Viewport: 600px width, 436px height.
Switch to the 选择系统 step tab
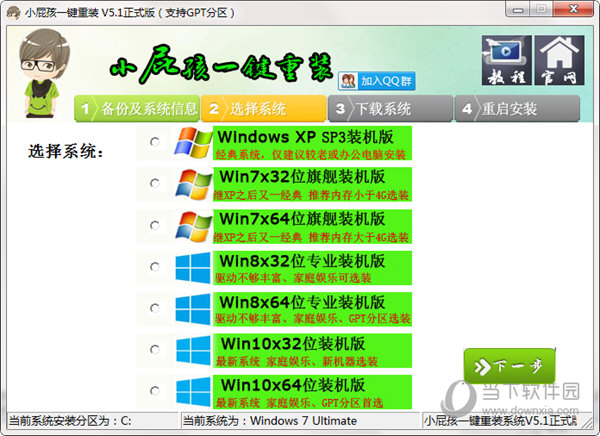pos(263,109)
